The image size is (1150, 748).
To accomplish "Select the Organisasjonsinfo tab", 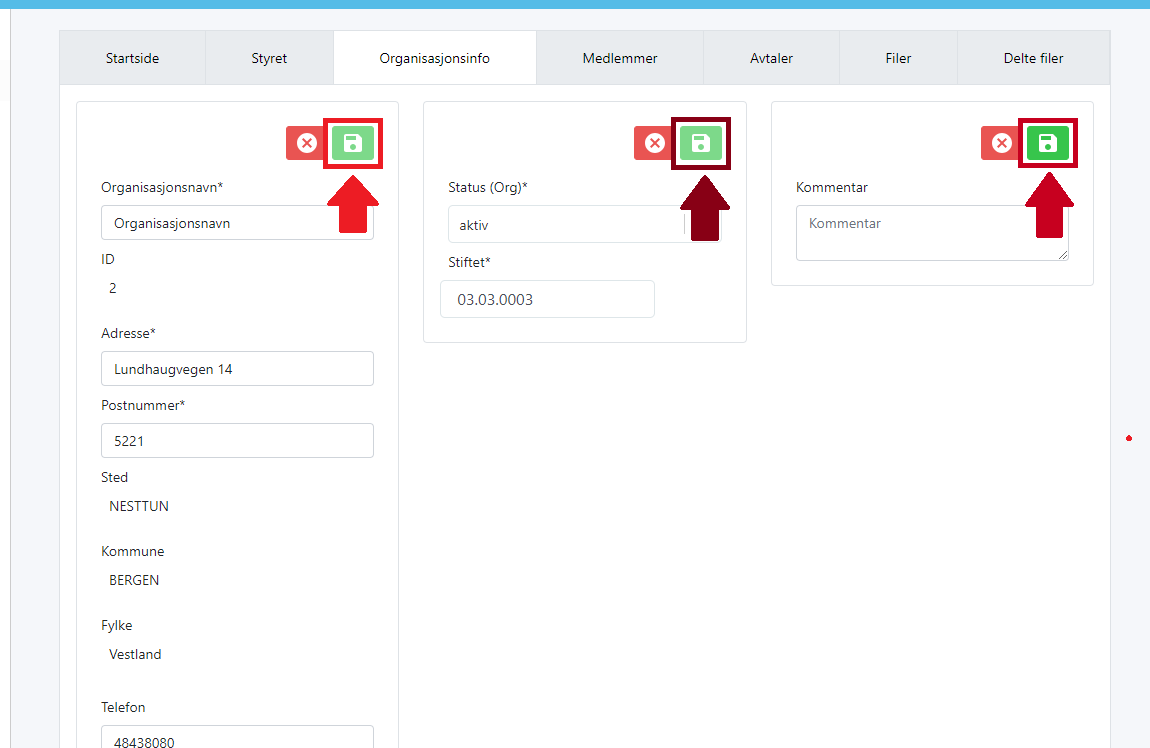I will coord(434,58).
